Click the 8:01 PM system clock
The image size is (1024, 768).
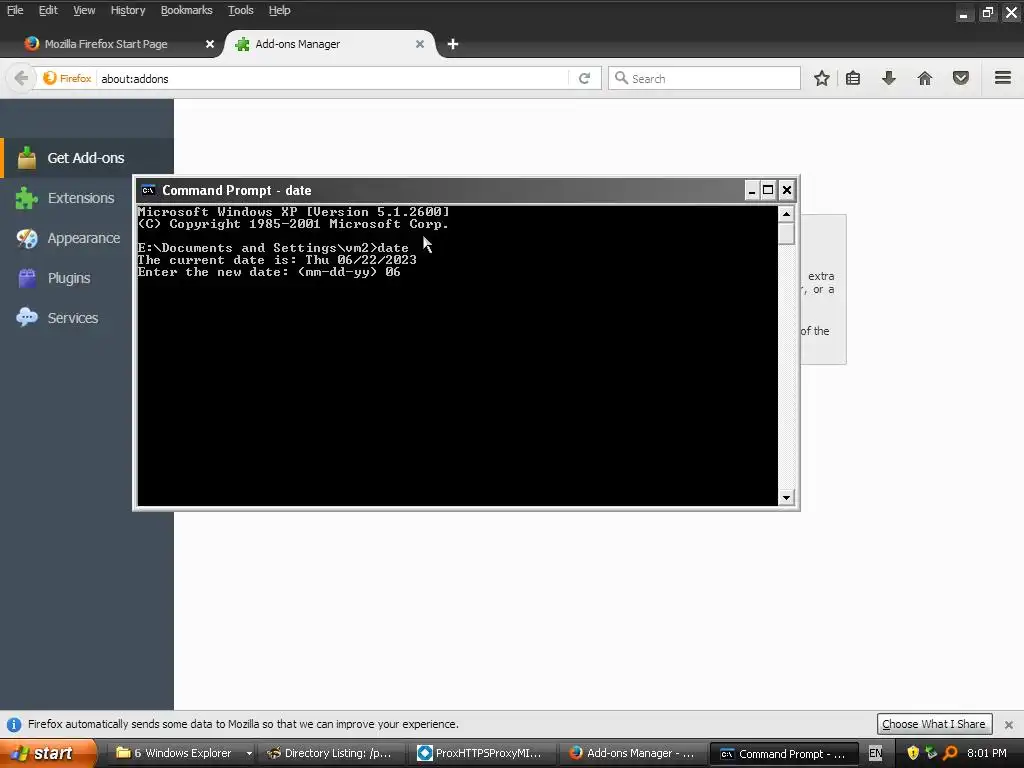click(x=987, y=754)
